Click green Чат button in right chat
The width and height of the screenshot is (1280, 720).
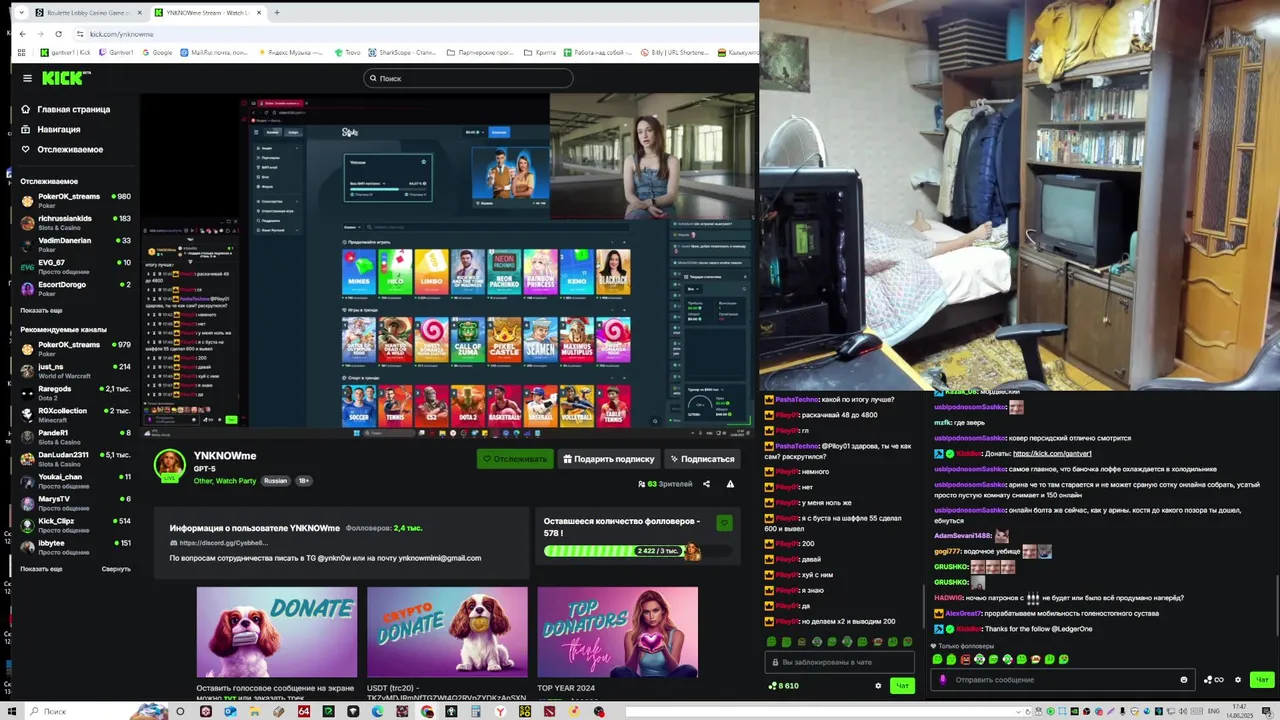[x=1262, y=680]
